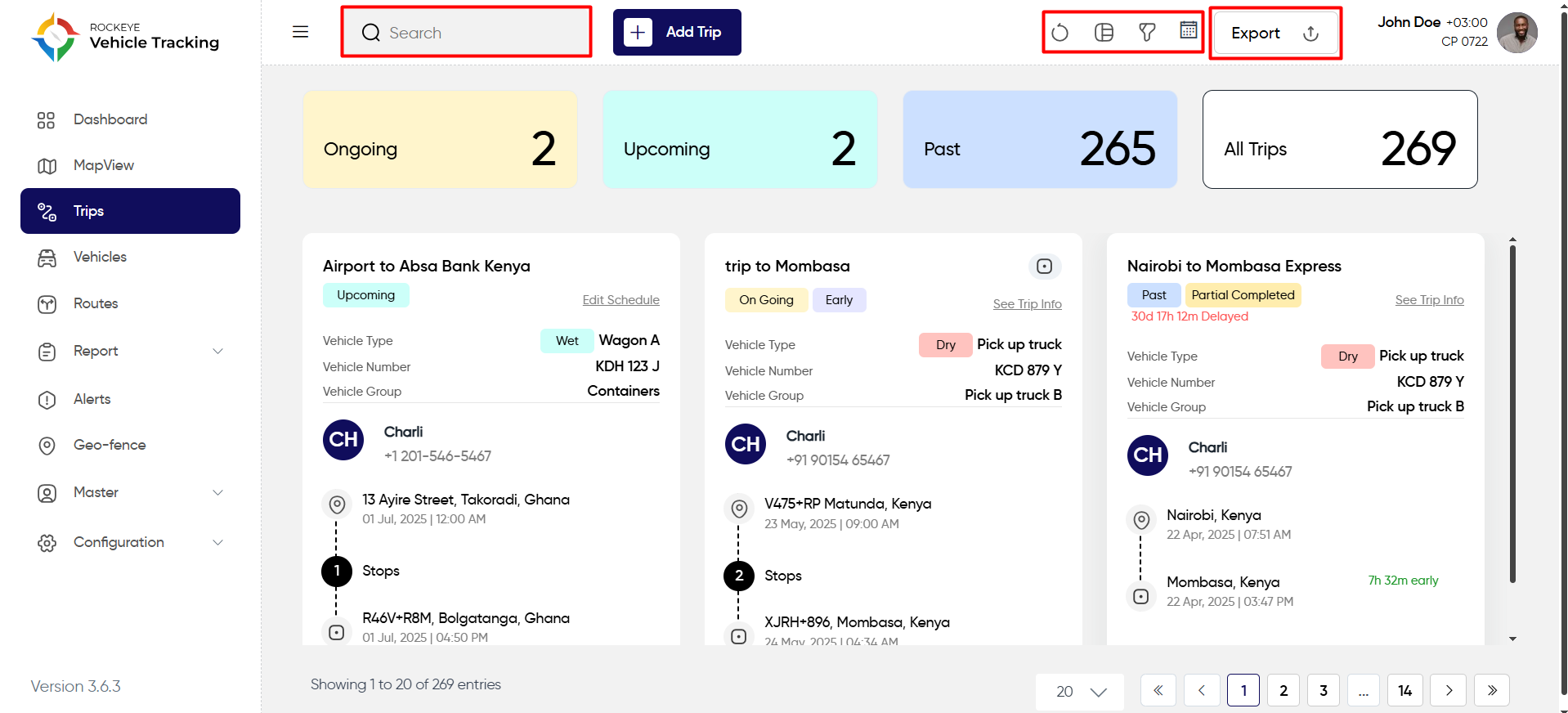Open the column layout icon
Image resolution: width=1568 pixels, height=713 pixels.
pos(1104,33)
